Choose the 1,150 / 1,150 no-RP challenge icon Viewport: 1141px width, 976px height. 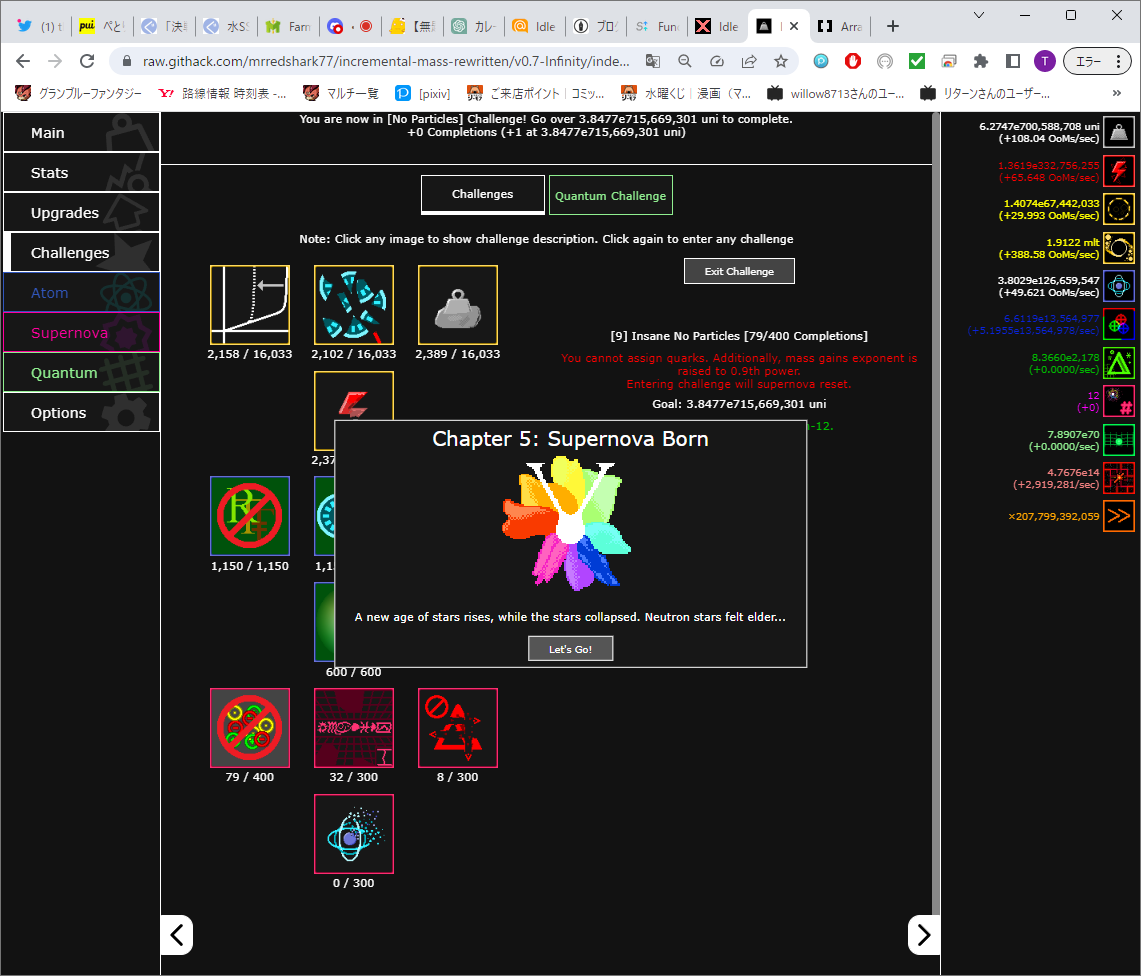[x=250, y=516]
